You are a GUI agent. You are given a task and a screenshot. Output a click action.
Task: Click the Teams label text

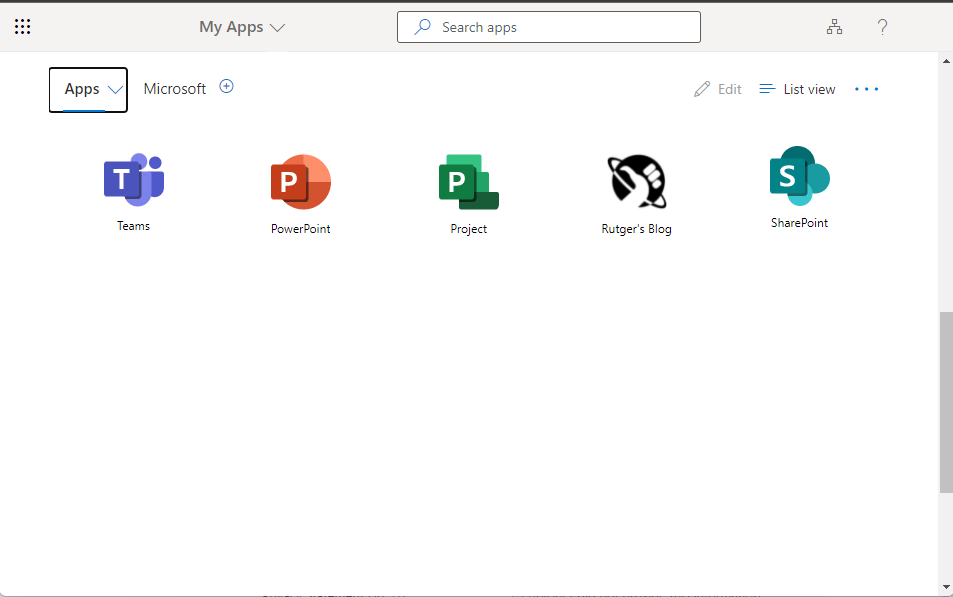click(x=134, y=226)
